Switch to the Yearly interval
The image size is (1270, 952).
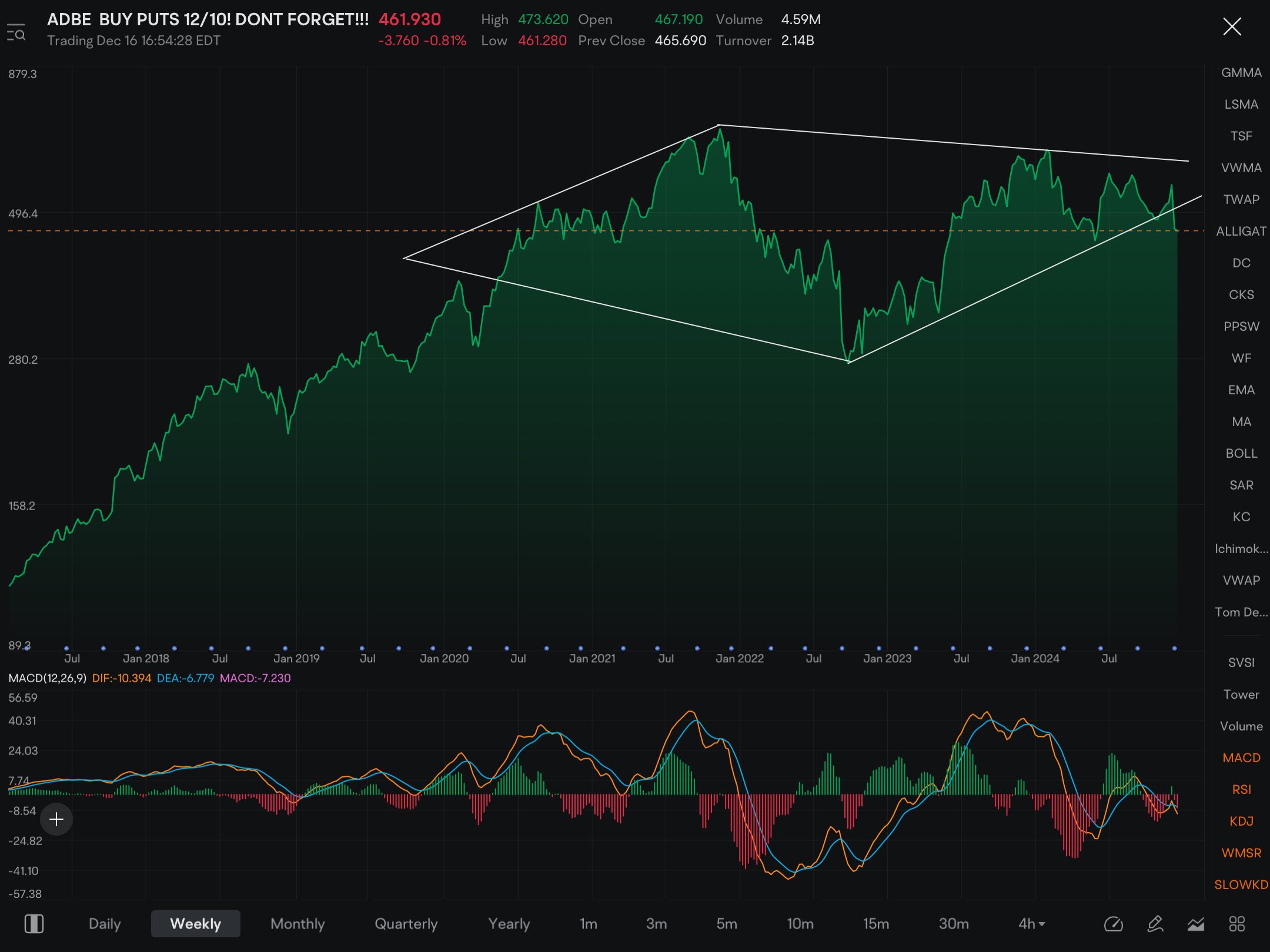point(509,924)
